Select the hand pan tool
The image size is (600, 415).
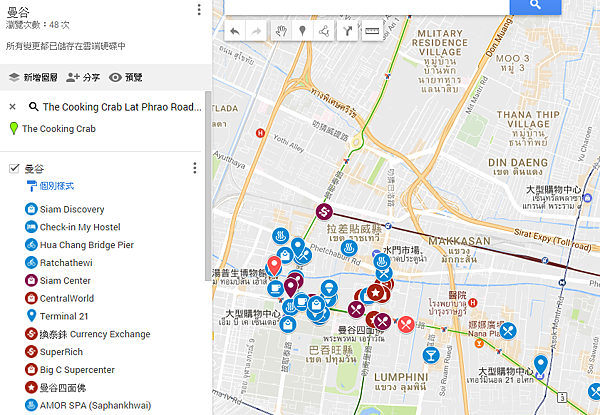[281, 31]
